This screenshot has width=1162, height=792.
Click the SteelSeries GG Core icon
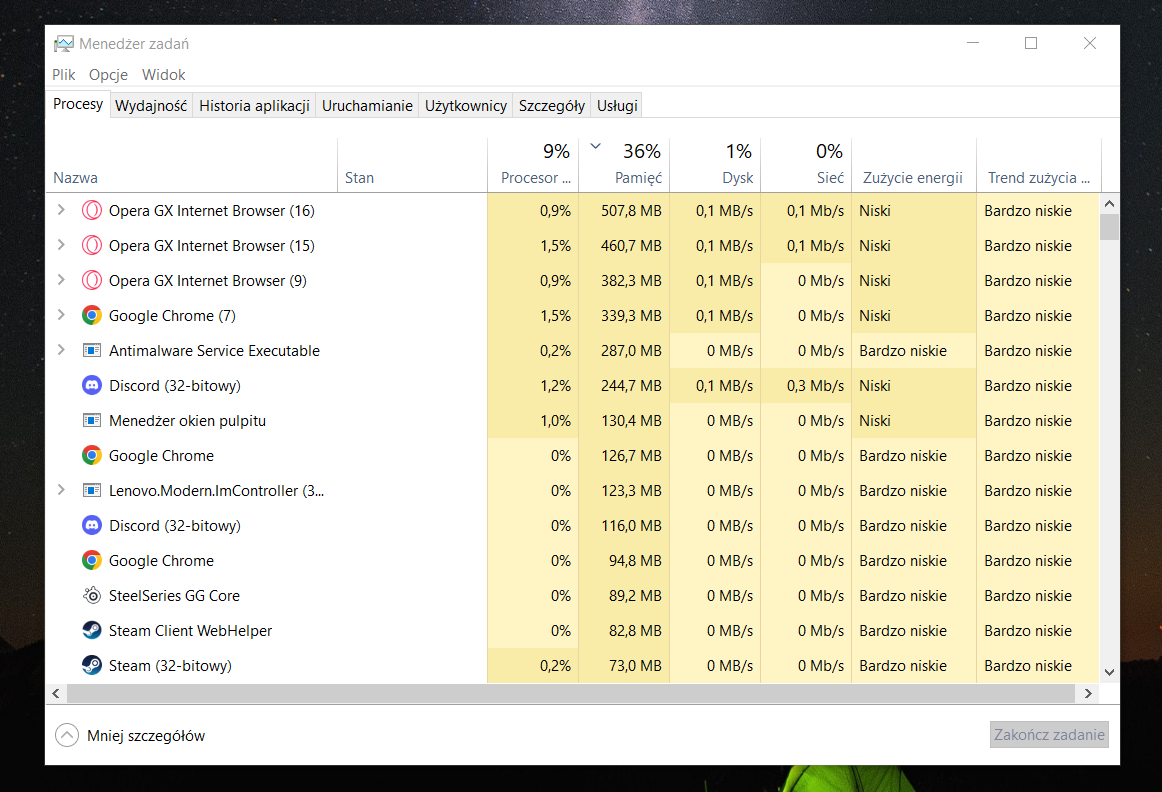92,595
